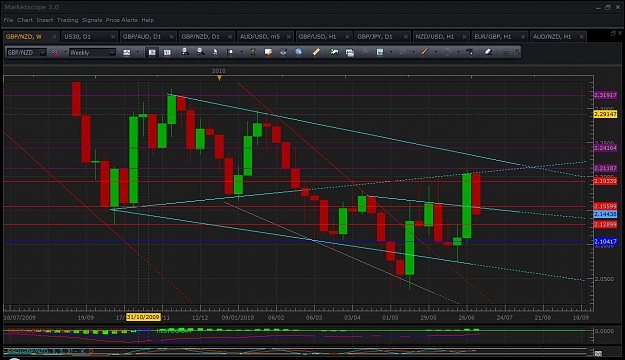Open the Chart menu
The image size is (625, 360).
(25, 20)
